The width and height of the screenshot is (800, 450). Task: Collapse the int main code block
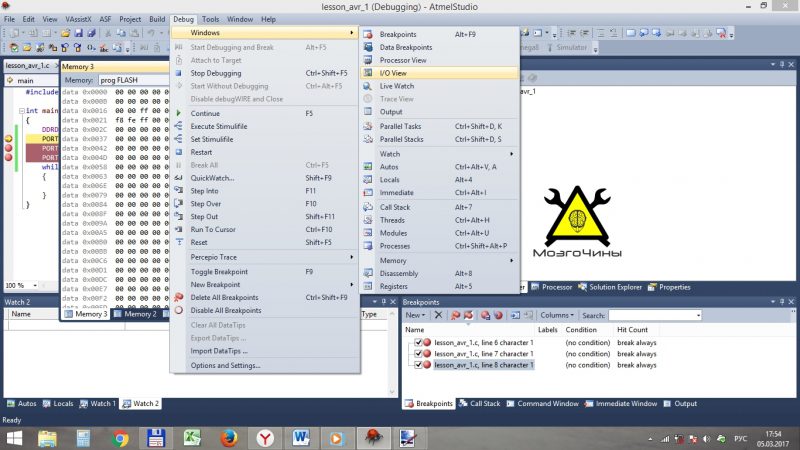pyautogui.click(x=21, y=111)
